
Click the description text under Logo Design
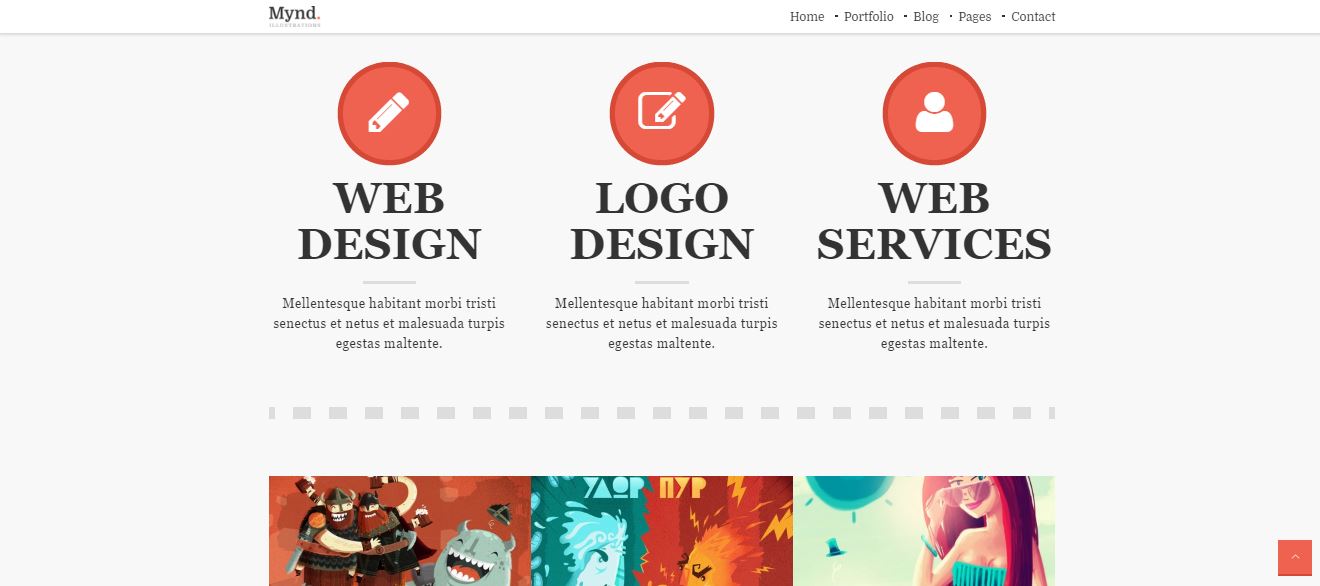pyautogui.click(x=662, y=323)
